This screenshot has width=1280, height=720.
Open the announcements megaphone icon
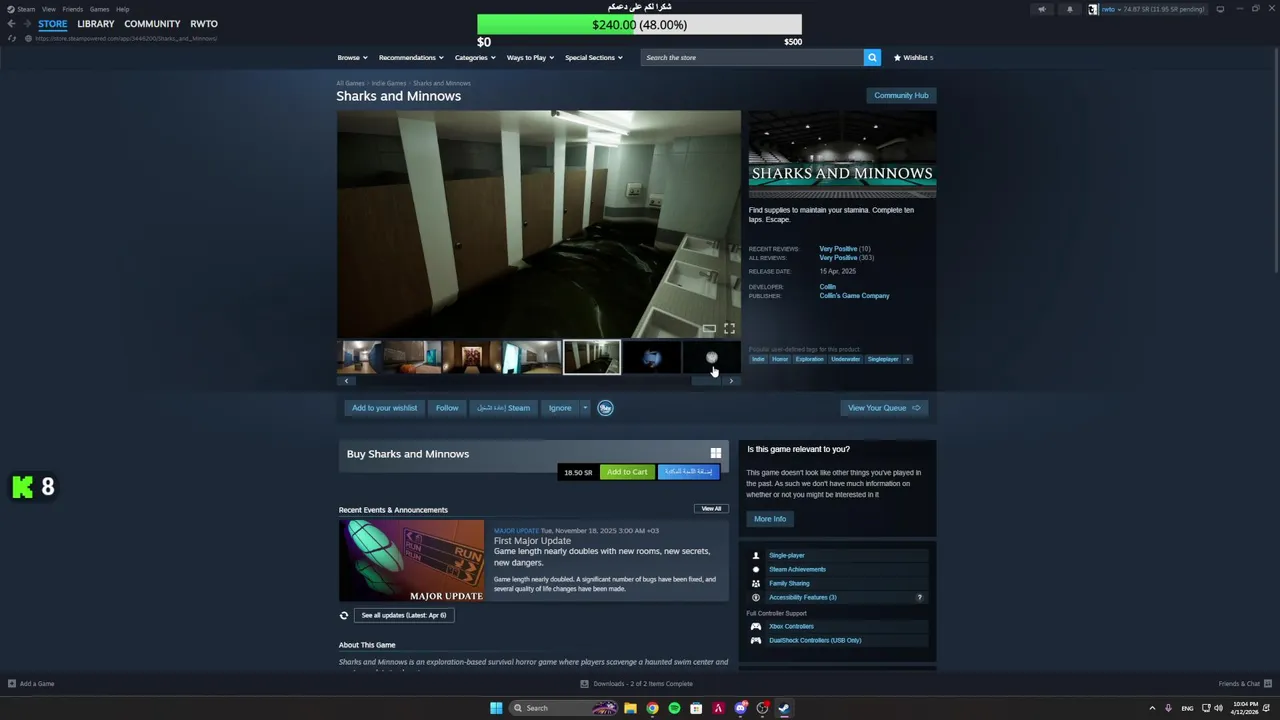(1041, 9)
